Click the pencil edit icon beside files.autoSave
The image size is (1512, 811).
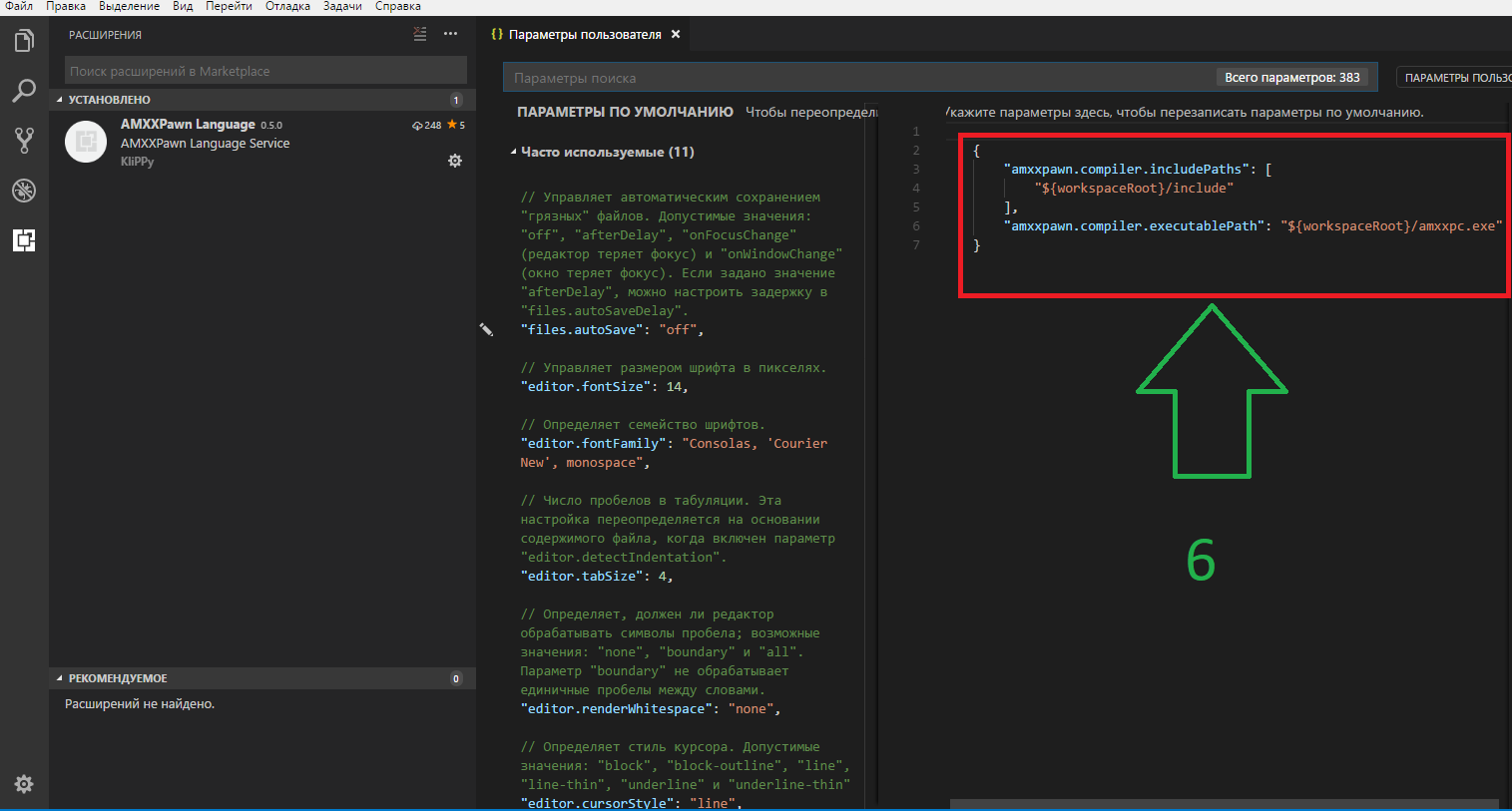486,329
